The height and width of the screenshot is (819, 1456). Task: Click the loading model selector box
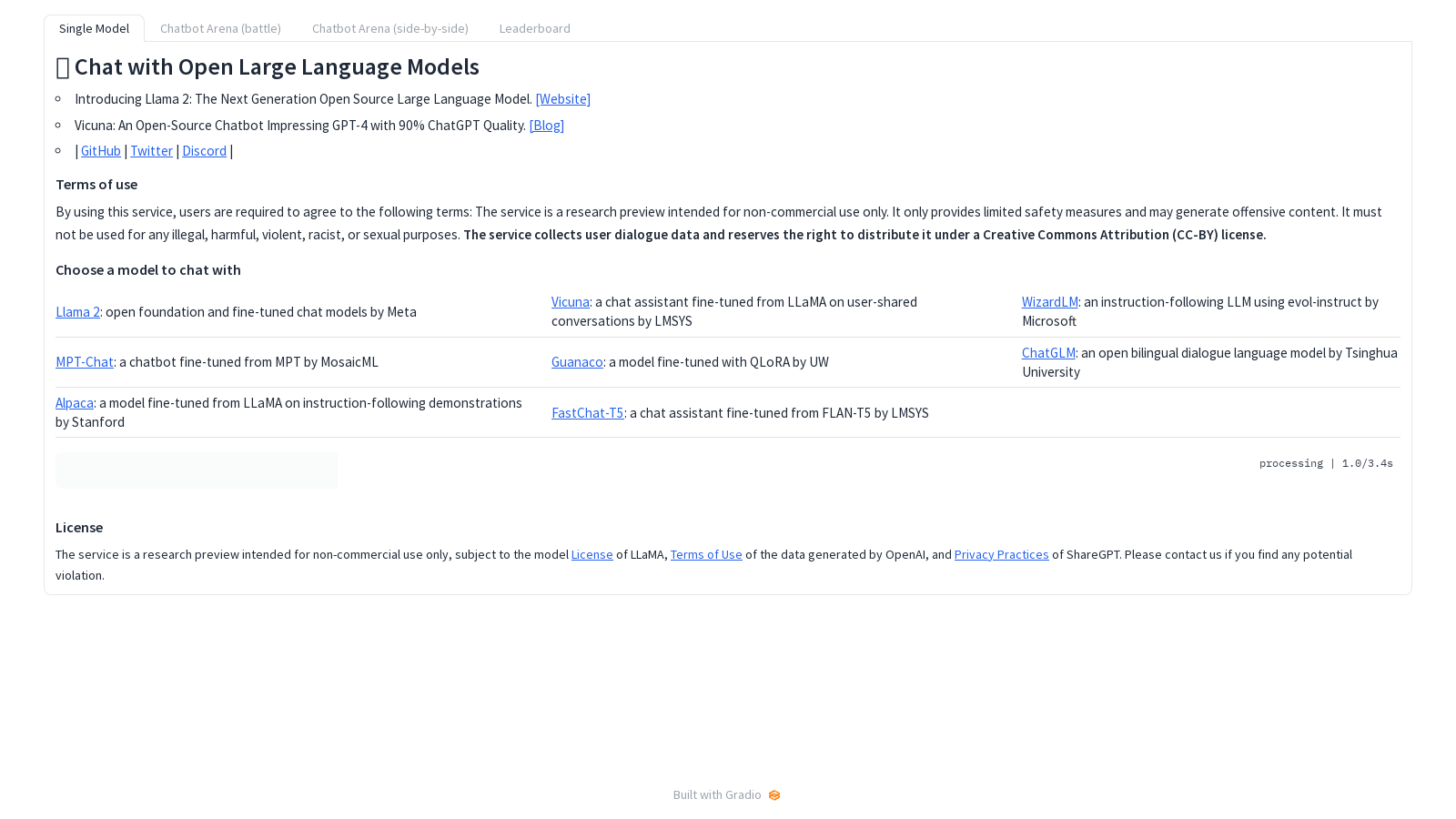[x=197, y=470]
